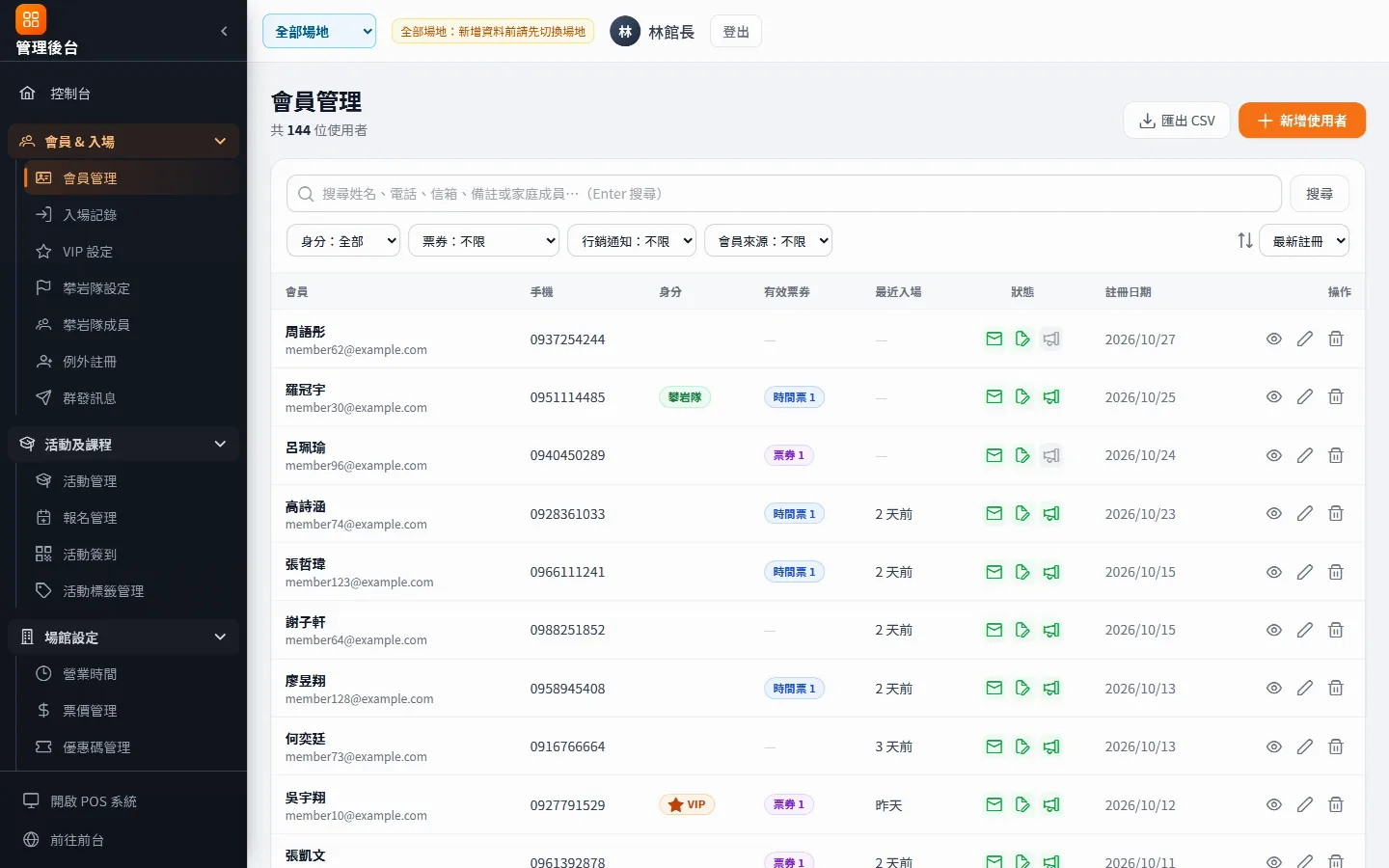View member 廖昱翔 via the eye icon

pos(1274,689)
